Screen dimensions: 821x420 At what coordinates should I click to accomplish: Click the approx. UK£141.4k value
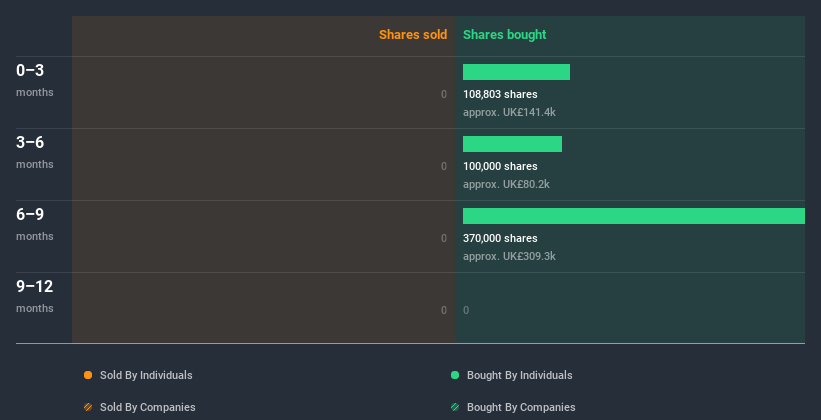click(509, 112)
